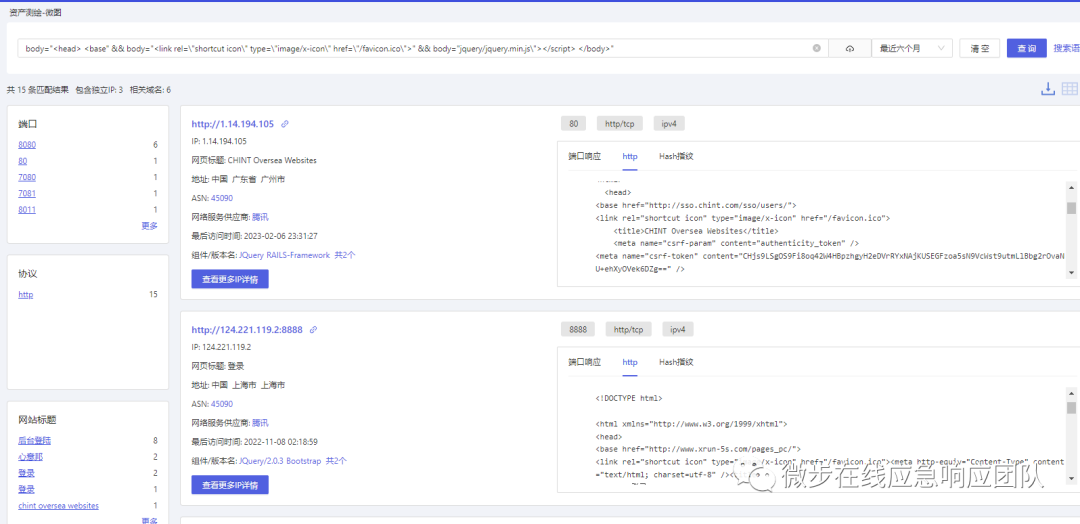The height and width of the screenshot is (524, 1080).
Task: Open result link http://1.14.194.105
Action: [233, 125]
